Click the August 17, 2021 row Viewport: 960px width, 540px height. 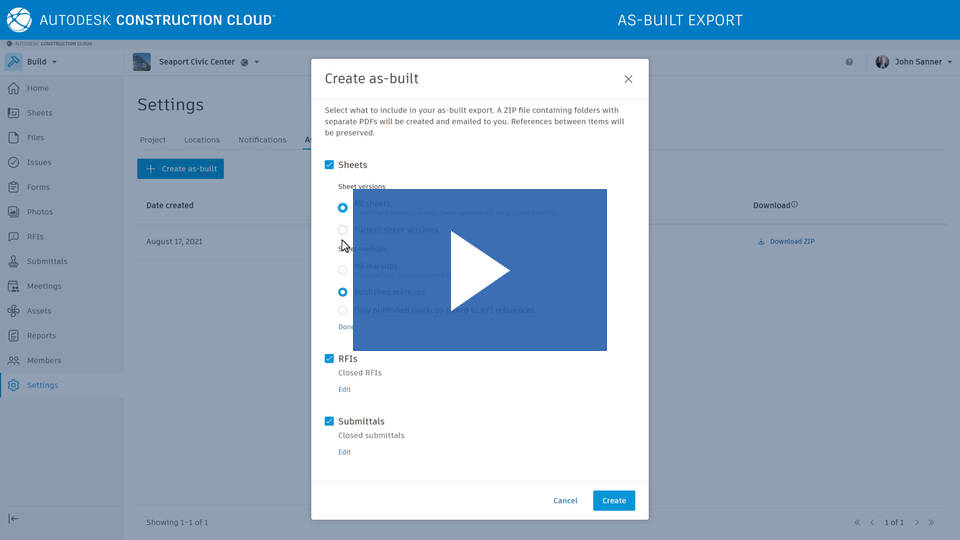pyautogui.click(x=174, y=241)
